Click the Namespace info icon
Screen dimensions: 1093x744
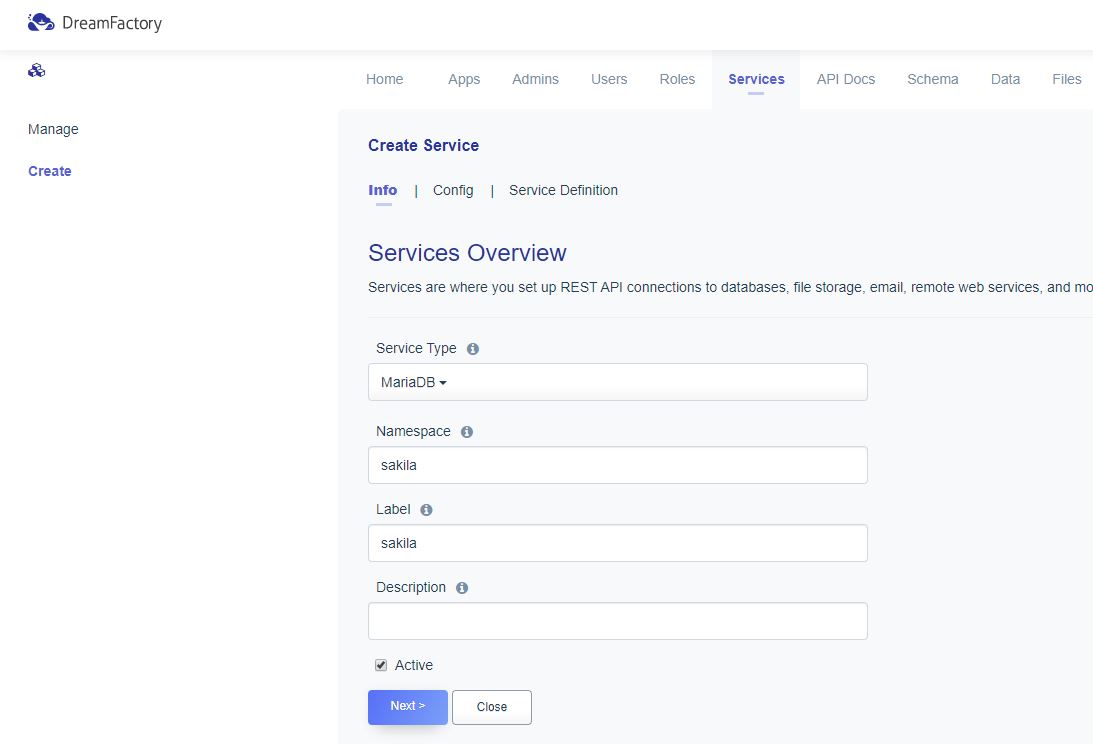pos(467,432)
